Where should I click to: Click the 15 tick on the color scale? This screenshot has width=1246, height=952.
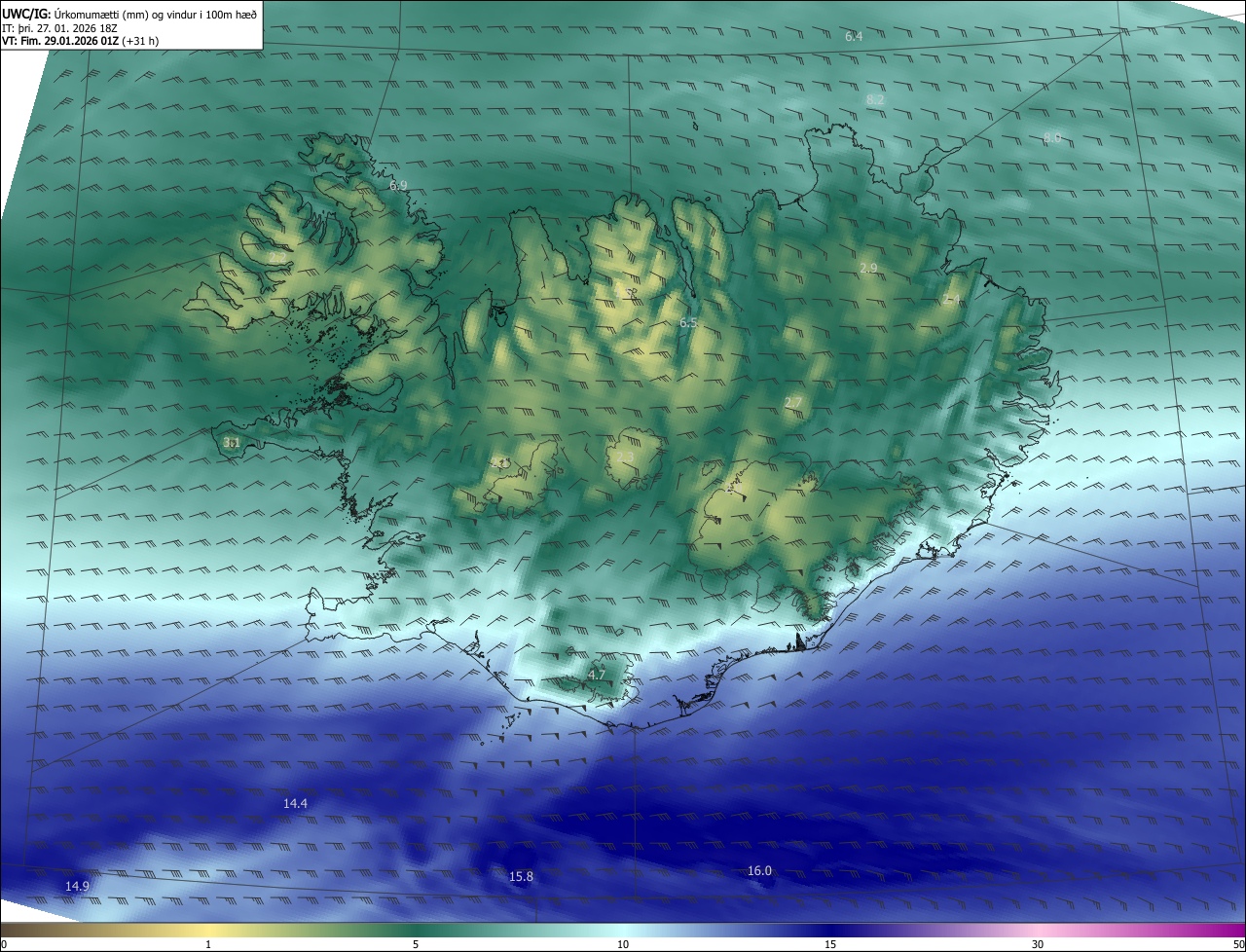tap(830, 944)
